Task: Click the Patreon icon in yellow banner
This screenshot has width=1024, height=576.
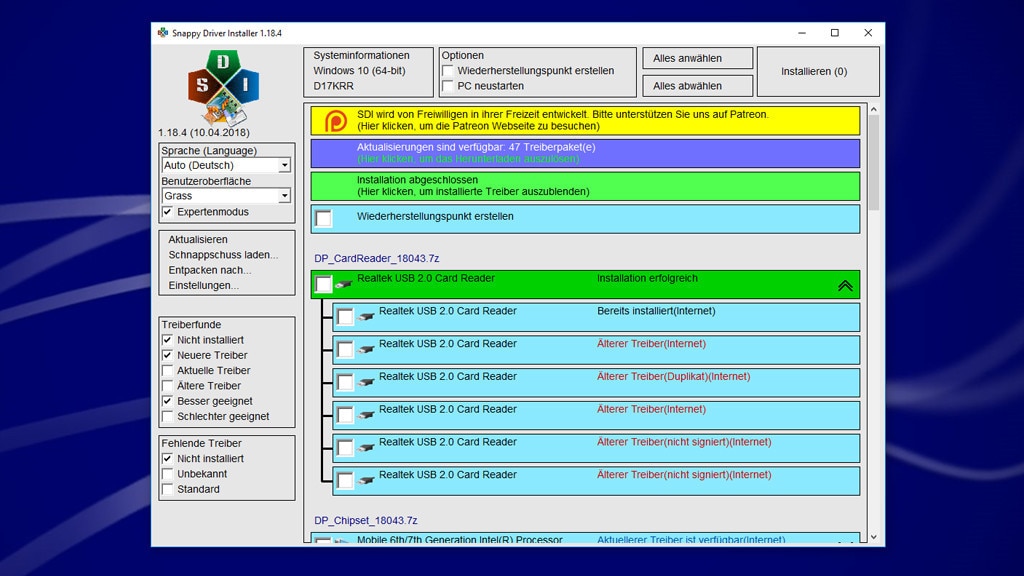Action: [336, 121]
